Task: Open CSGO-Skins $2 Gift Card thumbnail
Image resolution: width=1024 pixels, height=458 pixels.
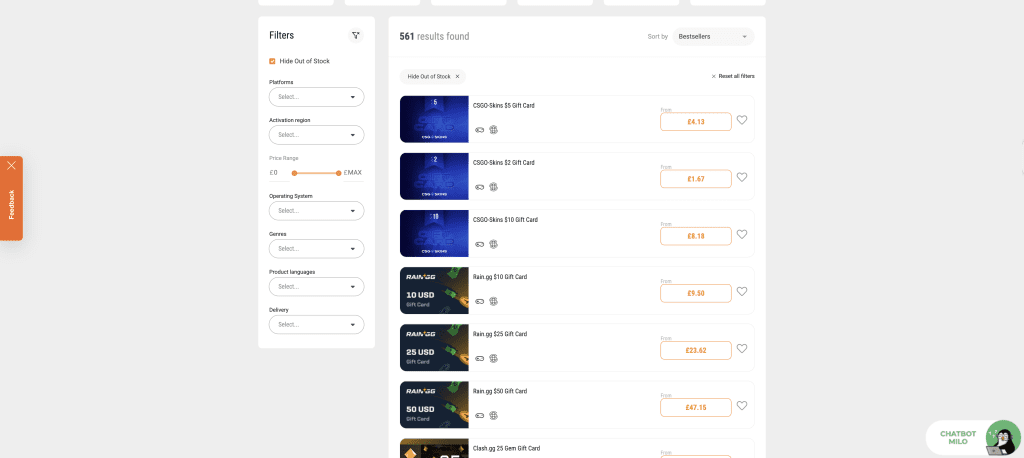Action: pos(434,176)
